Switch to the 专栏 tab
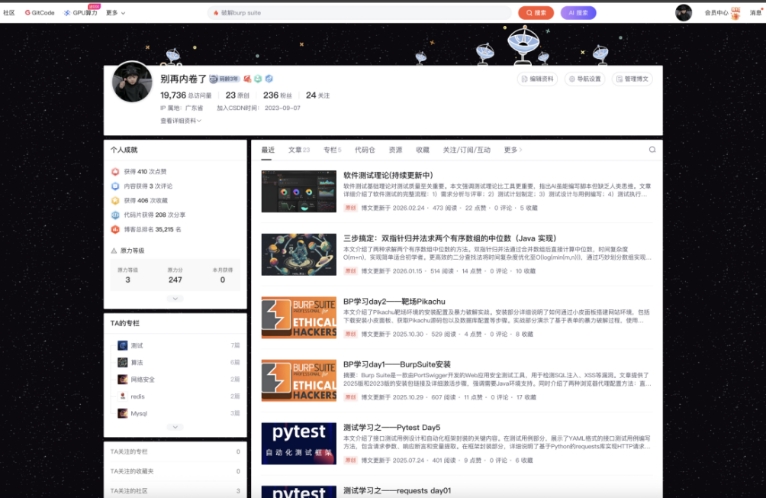 point(332,150)
